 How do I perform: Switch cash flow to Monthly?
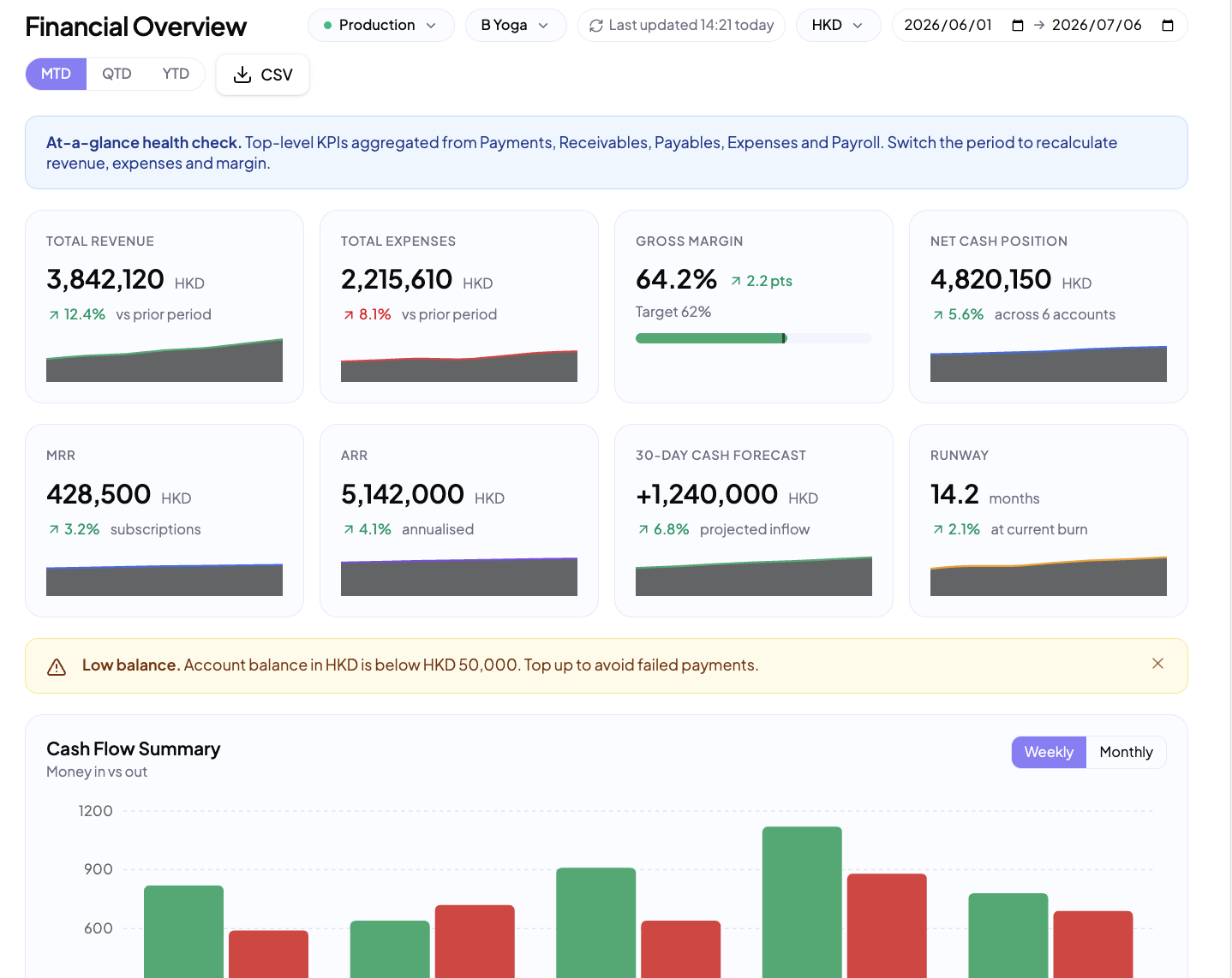(x=1126, y=752)
